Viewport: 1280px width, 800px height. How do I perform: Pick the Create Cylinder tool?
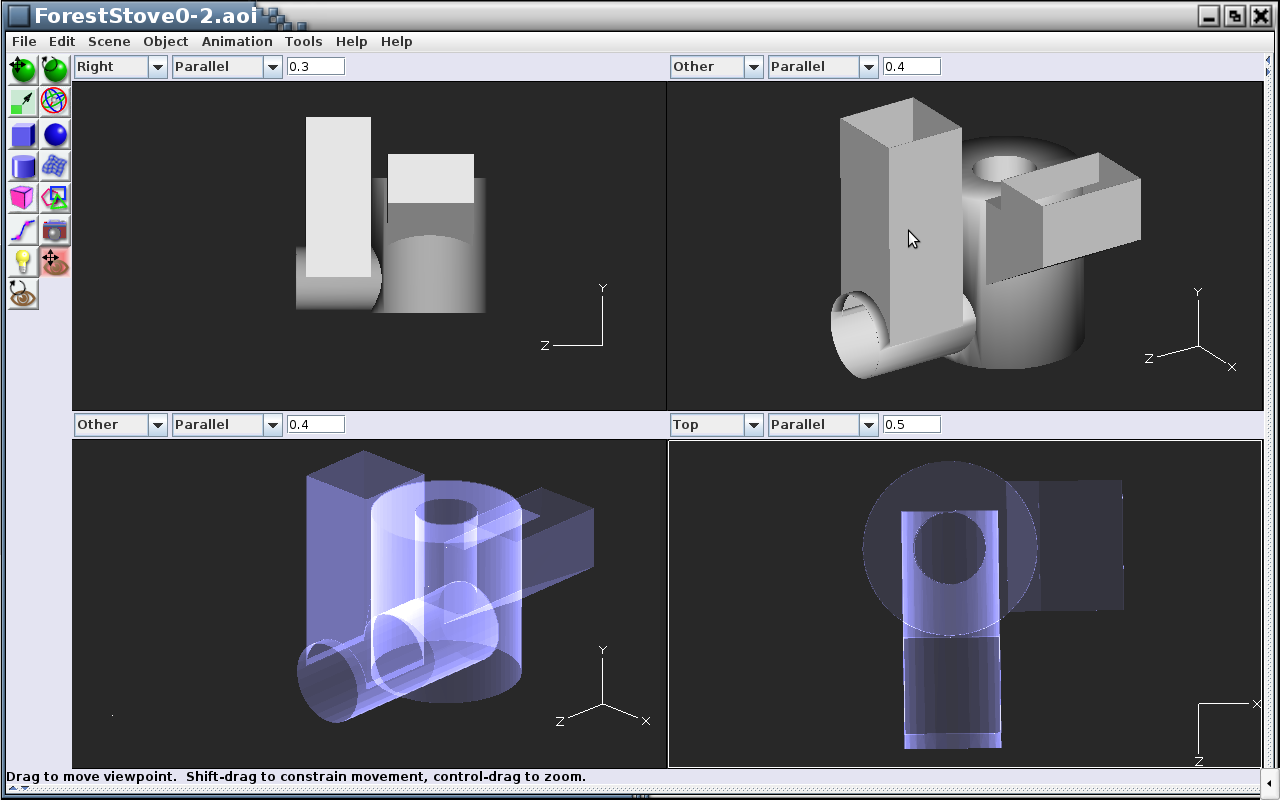[x=23, y=166]
